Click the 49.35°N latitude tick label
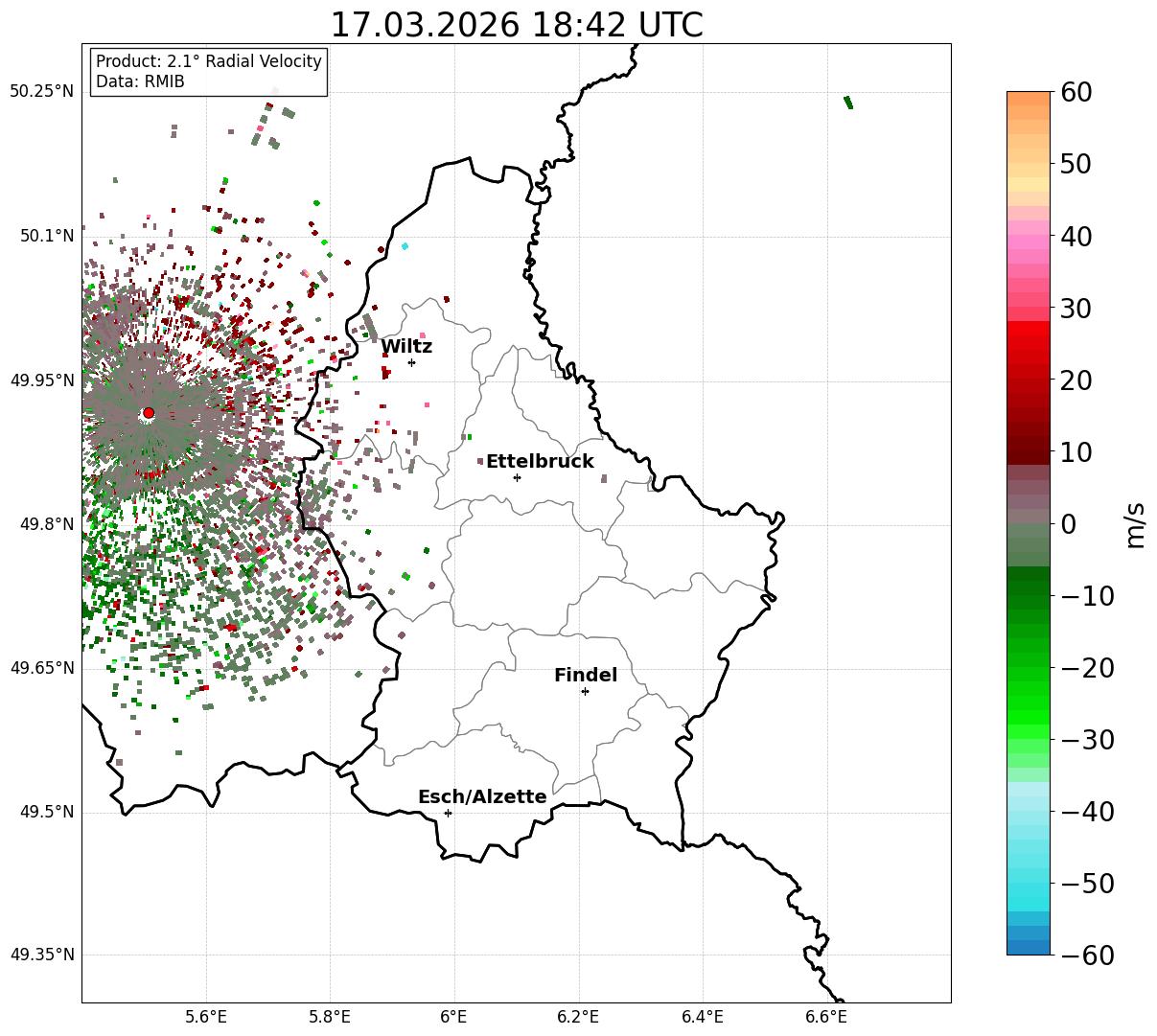1157x1036 pixels. click(x=41, y=955)
